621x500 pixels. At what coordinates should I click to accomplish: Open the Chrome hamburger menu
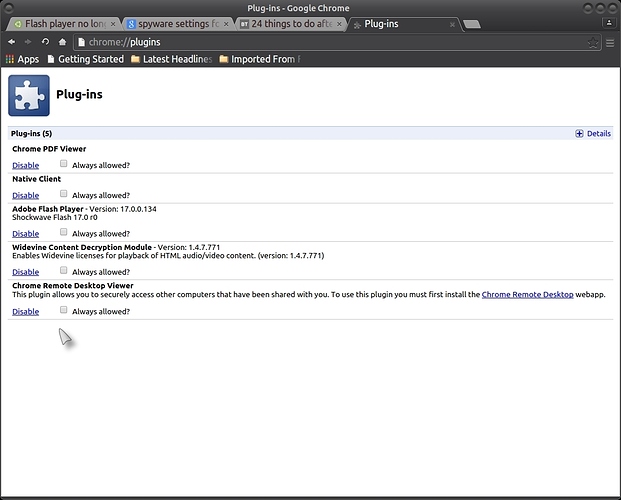(610, 42)
